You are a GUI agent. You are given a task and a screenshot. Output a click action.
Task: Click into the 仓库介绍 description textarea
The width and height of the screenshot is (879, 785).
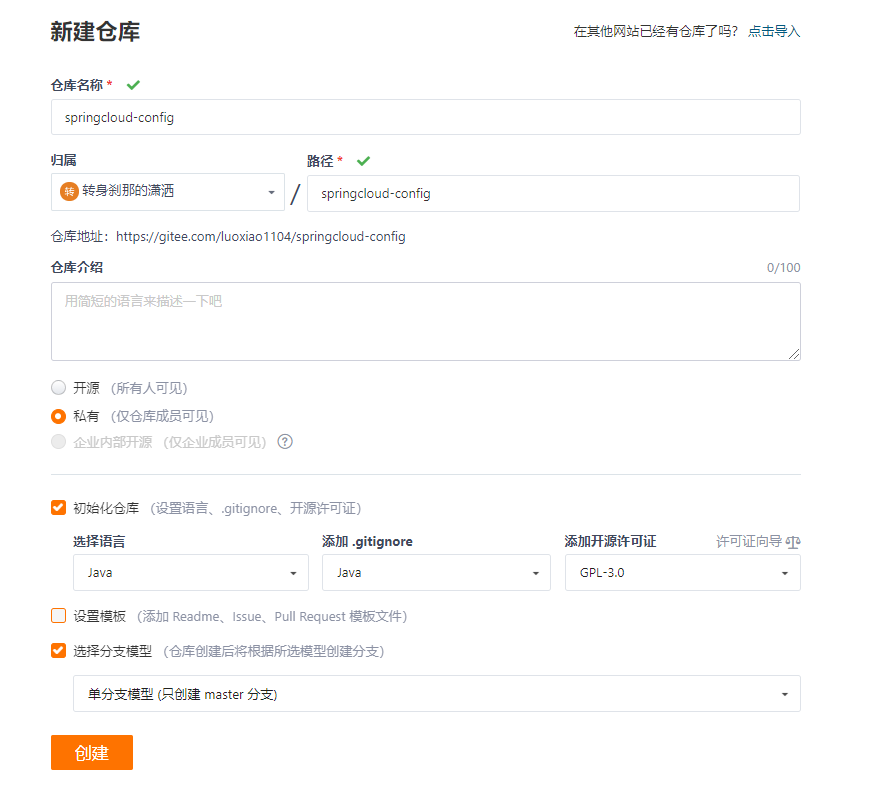coord(425,321)
